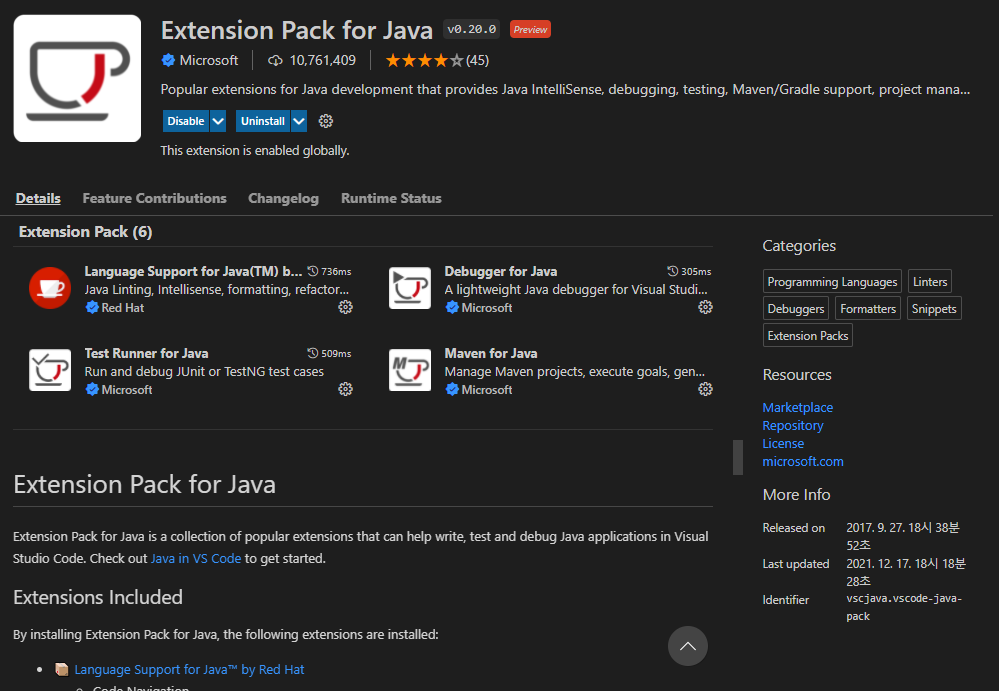Open the manage gear next to Uninstall
This screenshot has width=999, height=691.
tap(326, 121)
